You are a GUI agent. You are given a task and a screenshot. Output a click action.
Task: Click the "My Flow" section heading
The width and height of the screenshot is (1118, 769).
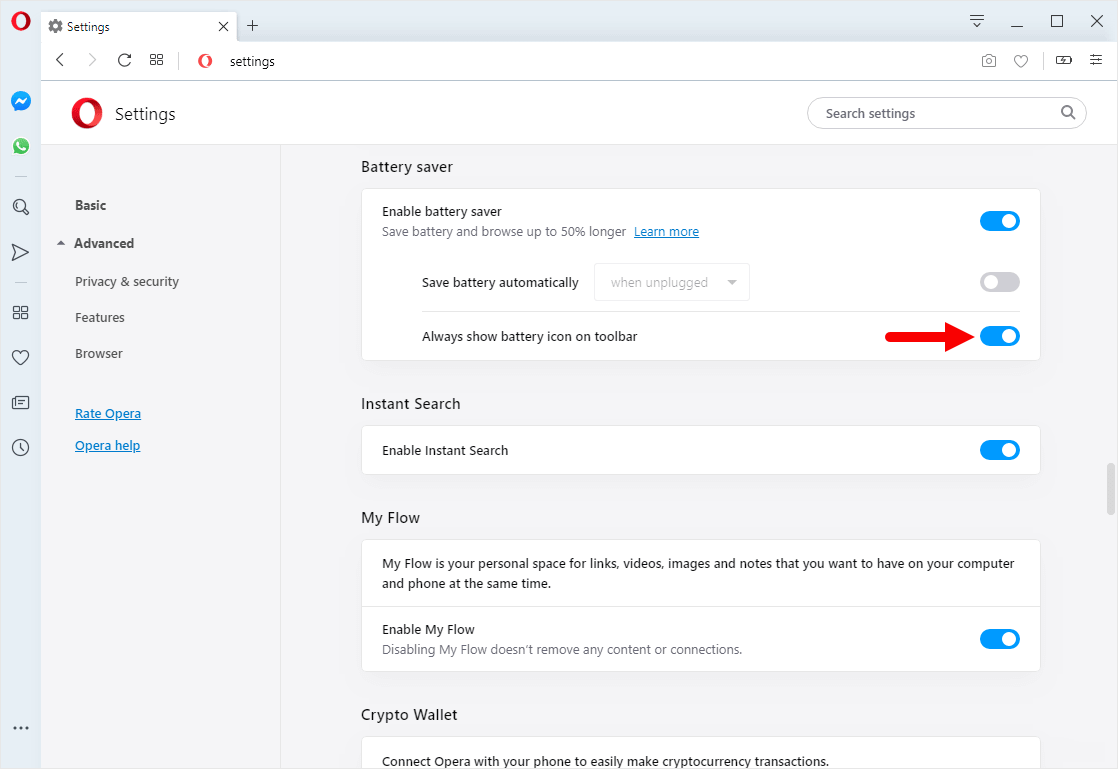(x=391, y=518)
